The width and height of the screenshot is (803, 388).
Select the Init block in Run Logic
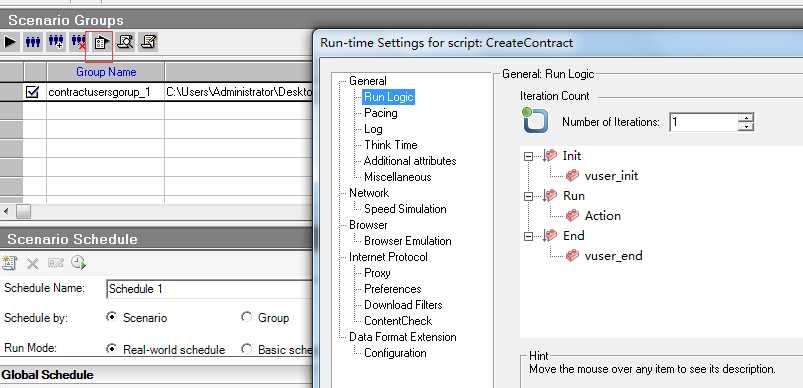pyautogui.click(x=572, y=155)
